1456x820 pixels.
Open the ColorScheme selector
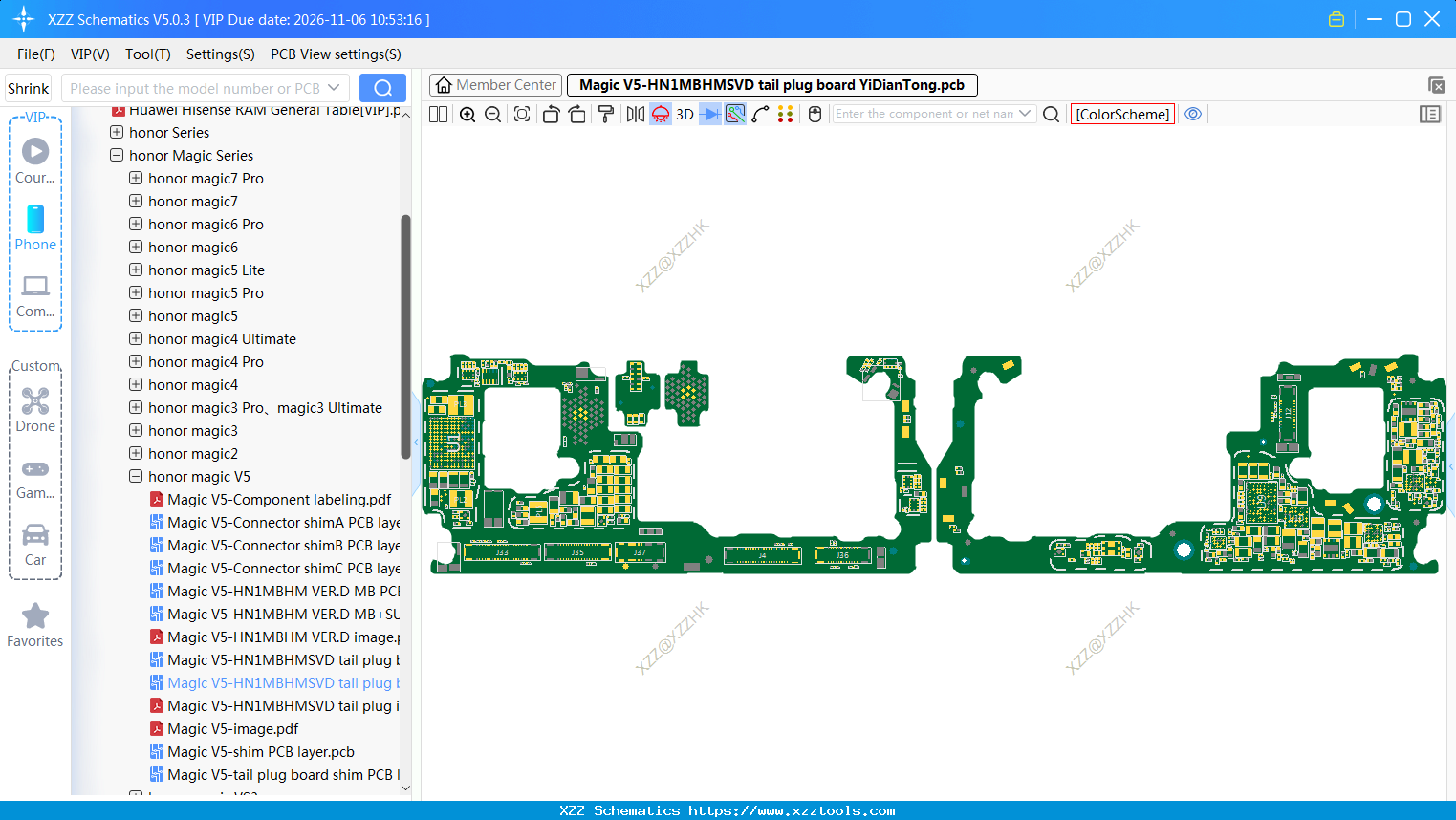[1122, 114]
